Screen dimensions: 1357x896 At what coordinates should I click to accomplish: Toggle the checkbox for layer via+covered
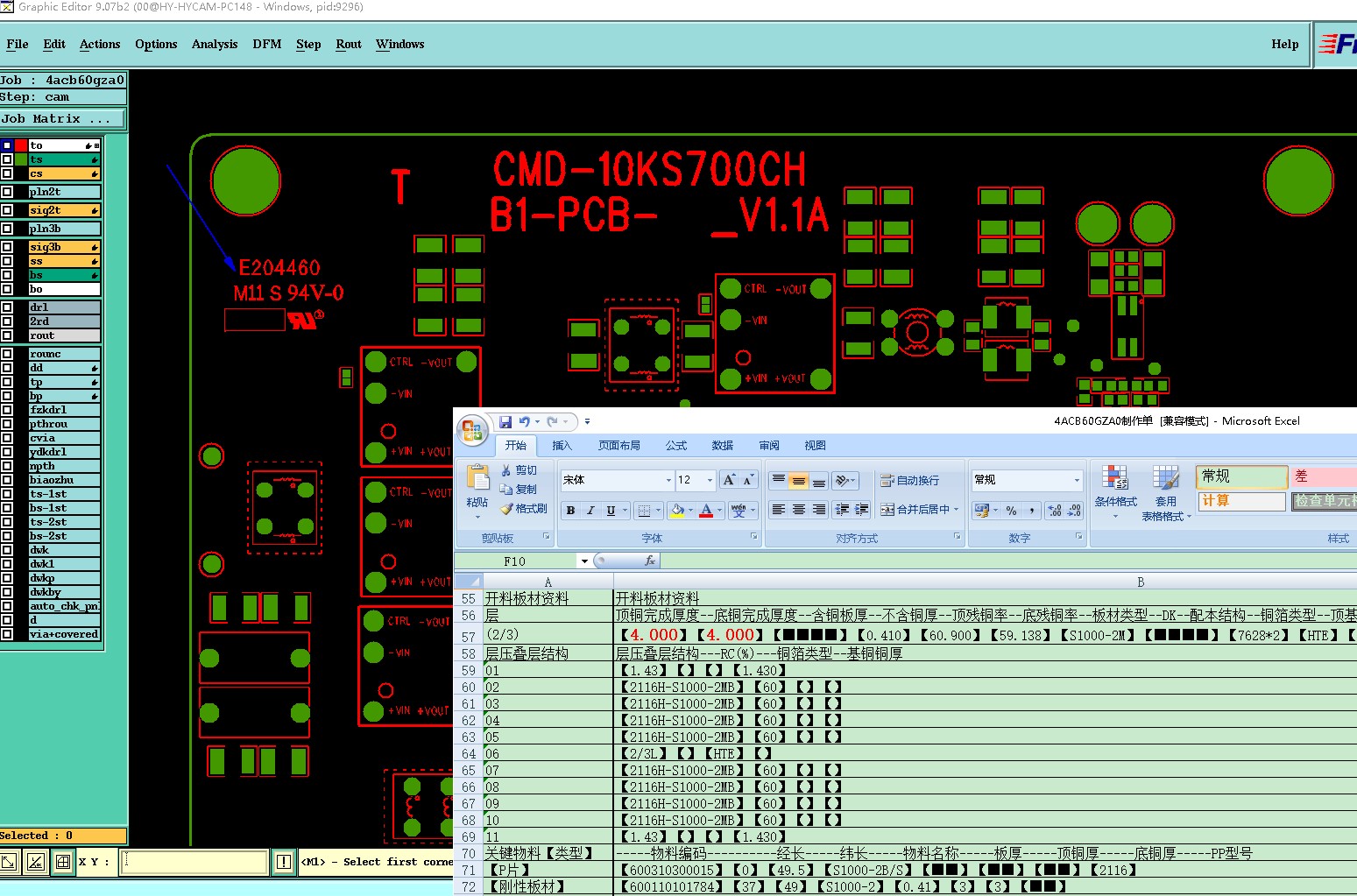coord(7,634)
